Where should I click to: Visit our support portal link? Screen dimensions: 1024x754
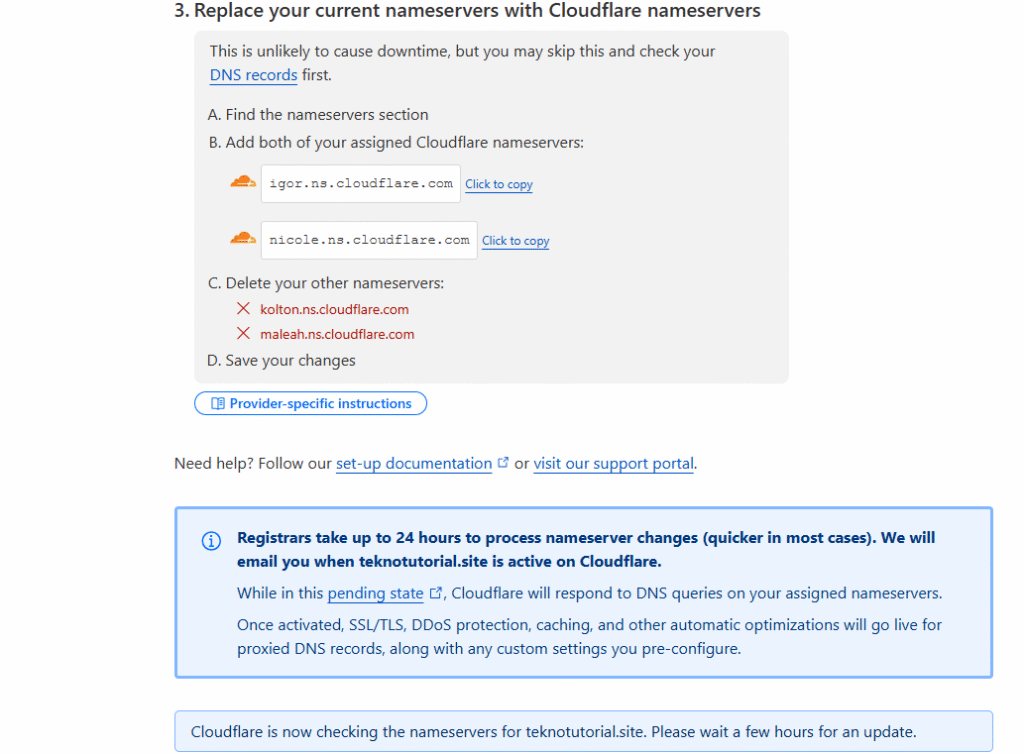[613, 463]
